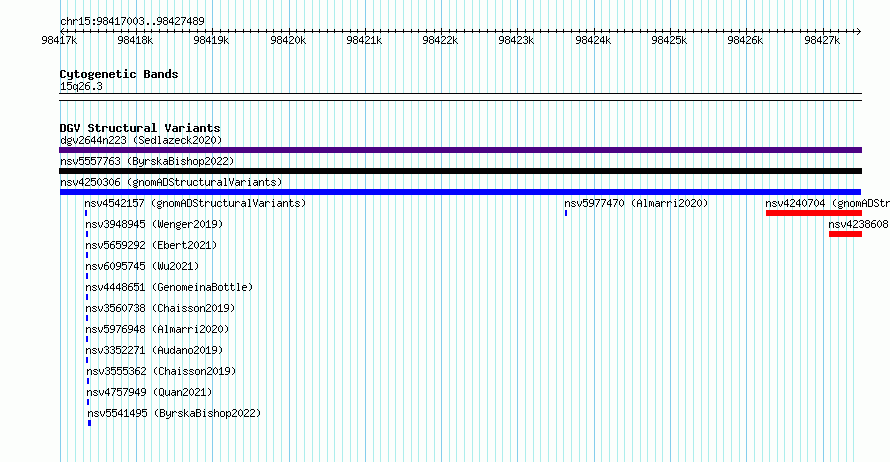Click the long blue nsv4250306 variant bar
This screenshot has width=890, height=462.
click(x=460, y=192)
